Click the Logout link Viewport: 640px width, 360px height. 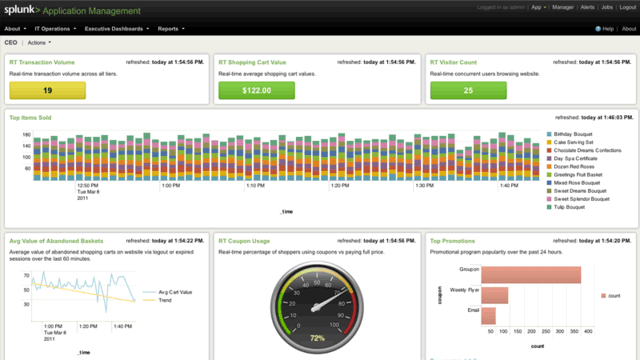628,7
